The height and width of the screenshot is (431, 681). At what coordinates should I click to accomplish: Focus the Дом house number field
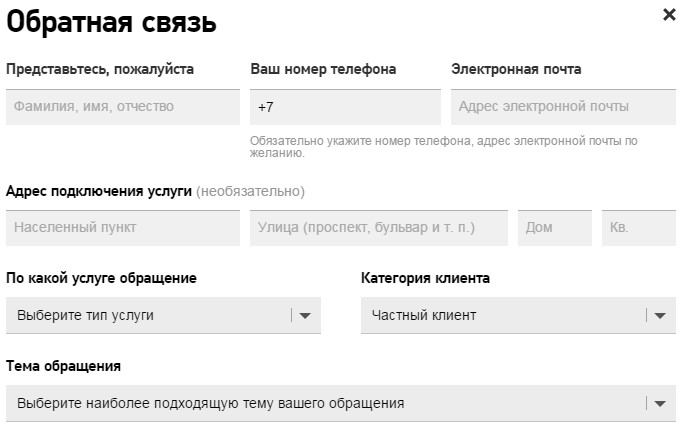pyautogui.click(x=554, y=228)
